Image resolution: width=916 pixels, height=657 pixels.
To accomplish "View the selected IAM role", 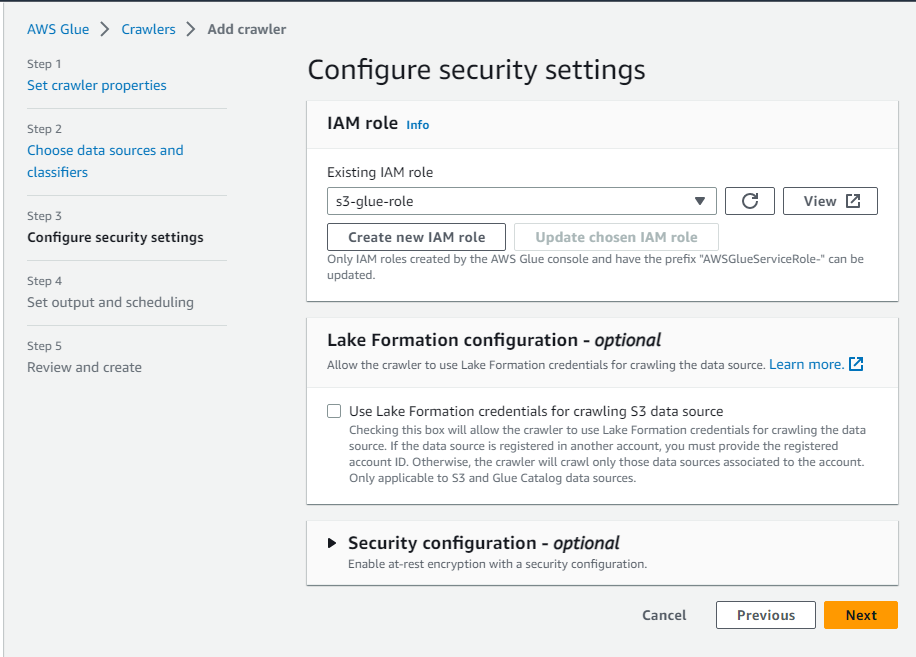I will click(x=830, y=201).
